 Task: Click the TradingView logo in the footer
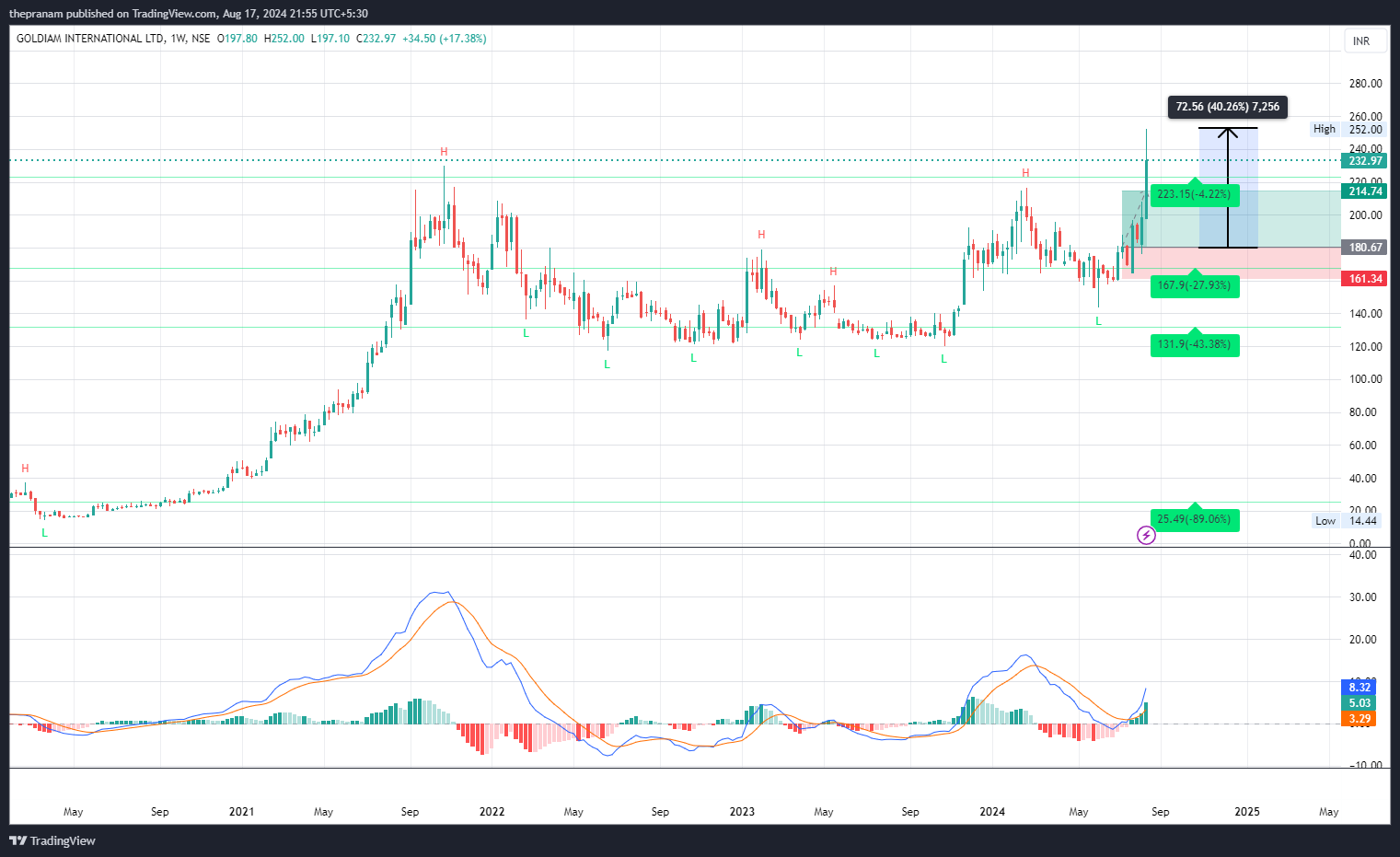pos(52,840)
